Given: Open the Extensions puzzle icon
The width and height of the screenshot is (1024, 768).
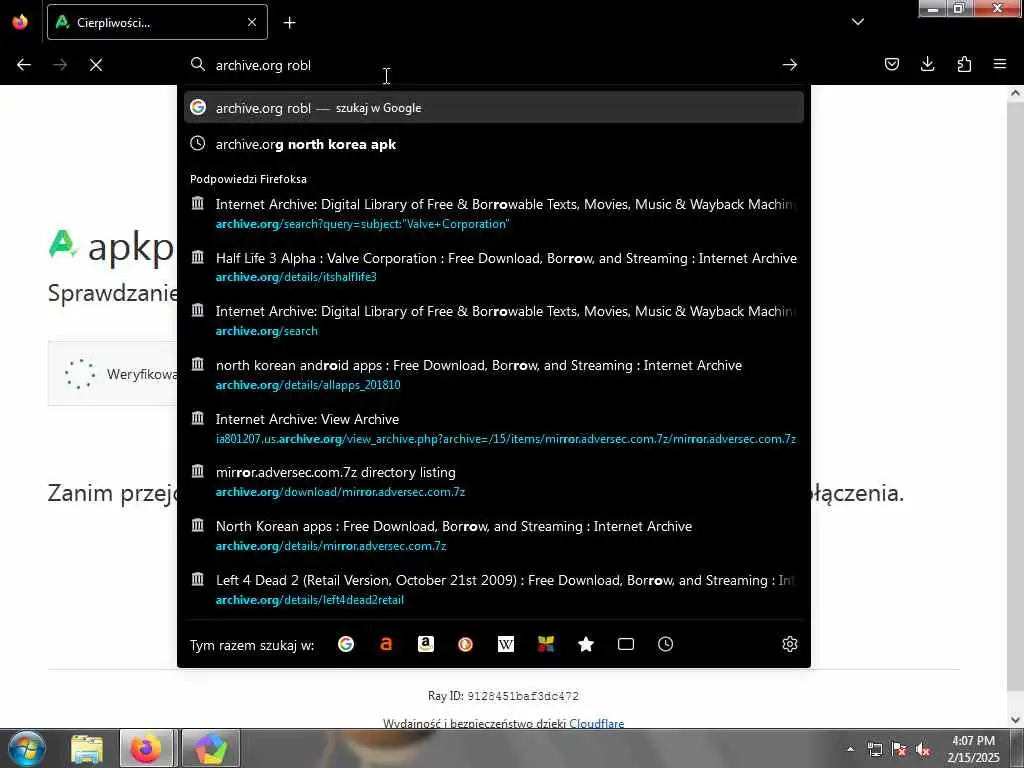Looking at the screenshot, I should coord(964,64).
